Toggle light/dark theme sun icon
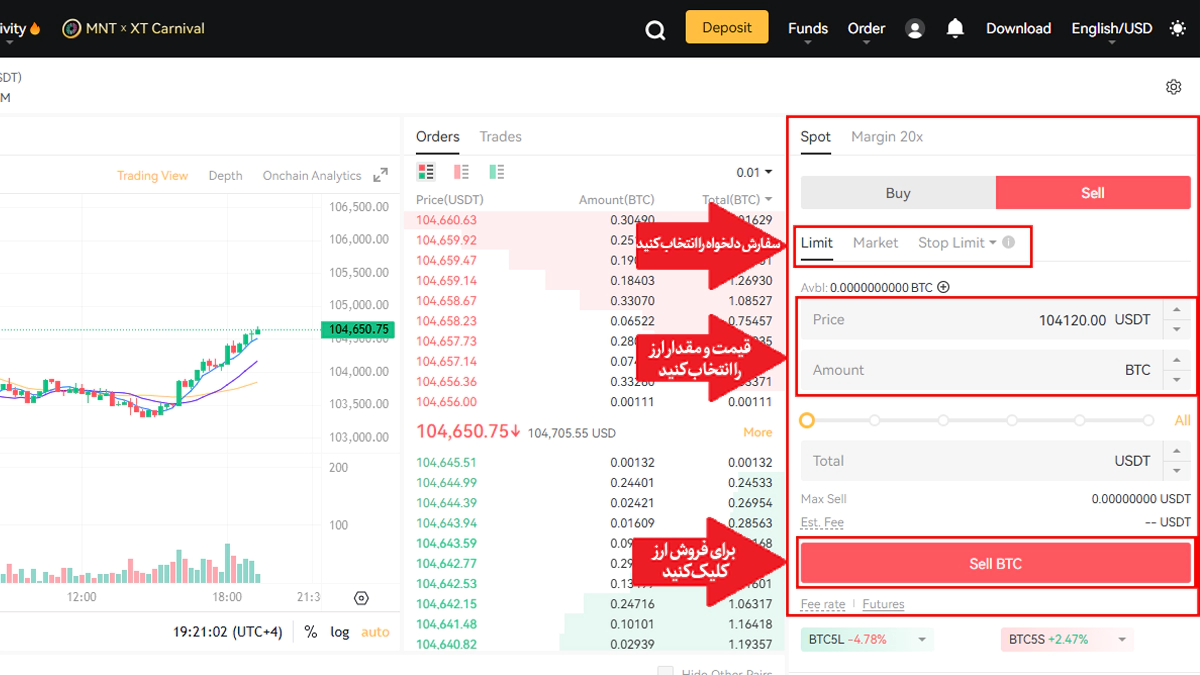The image size is (1200, 675). click(1177, 29)
